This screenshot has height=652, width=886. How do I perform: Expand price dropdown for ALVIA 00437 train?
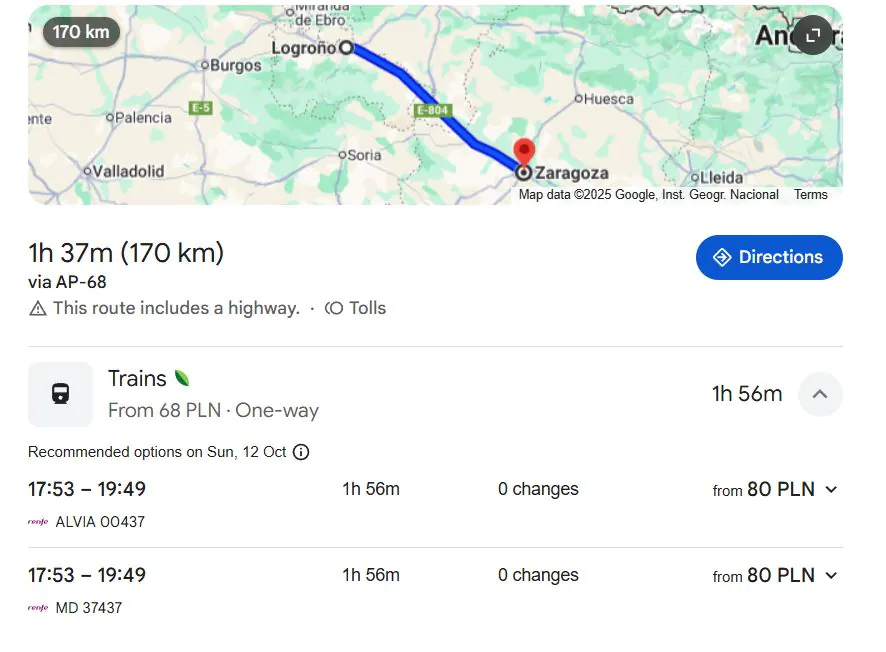pyautogui.click(x=831, y=490)
